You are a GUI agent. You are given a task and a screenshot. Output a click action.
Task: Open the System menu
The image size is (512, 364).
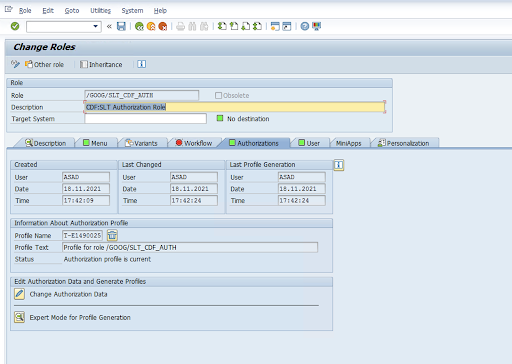pyautogui.click(x=132, y=11)
